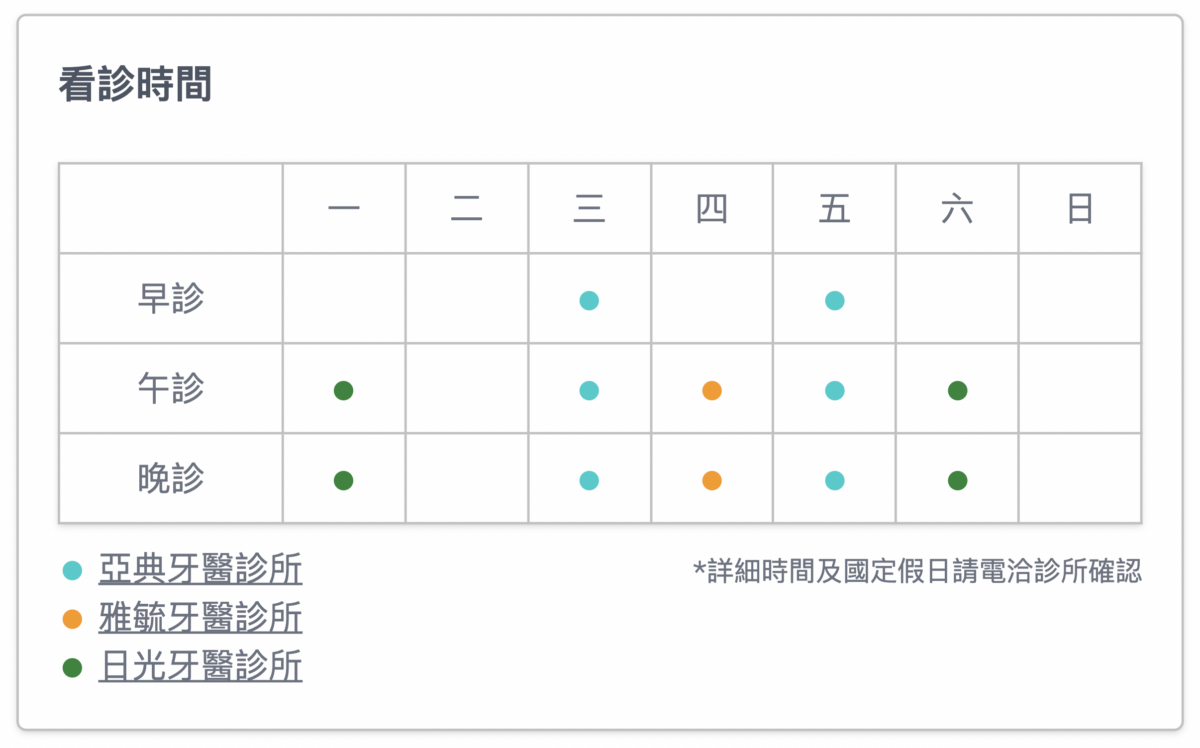Click teal dot for Wednesday 午診

tap(589, 390)
